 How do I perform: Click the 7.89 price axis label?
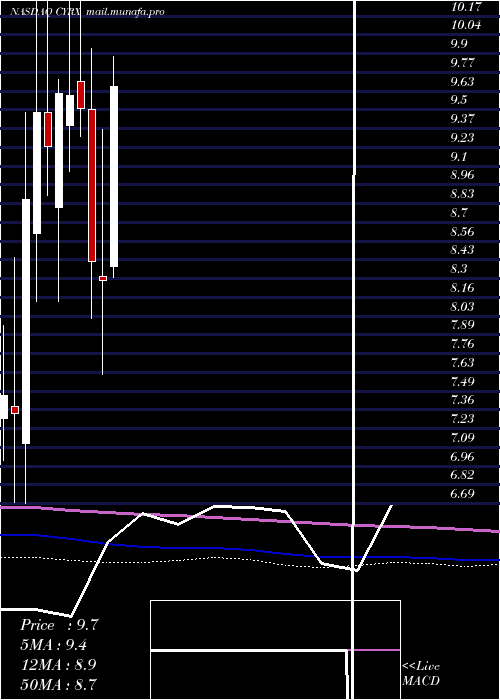[x=462, y=325]
